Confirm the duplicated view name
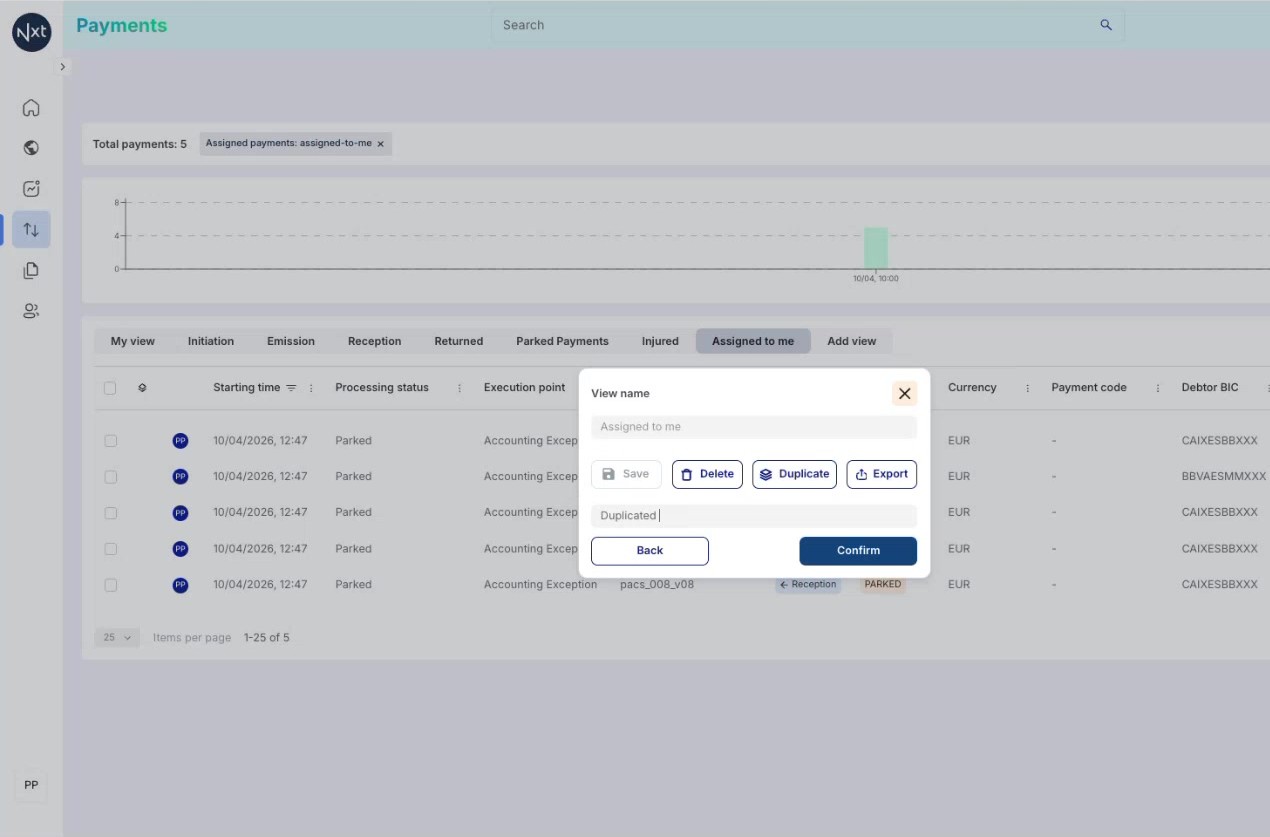This screenshot has width=1270, height=837. 858,551
